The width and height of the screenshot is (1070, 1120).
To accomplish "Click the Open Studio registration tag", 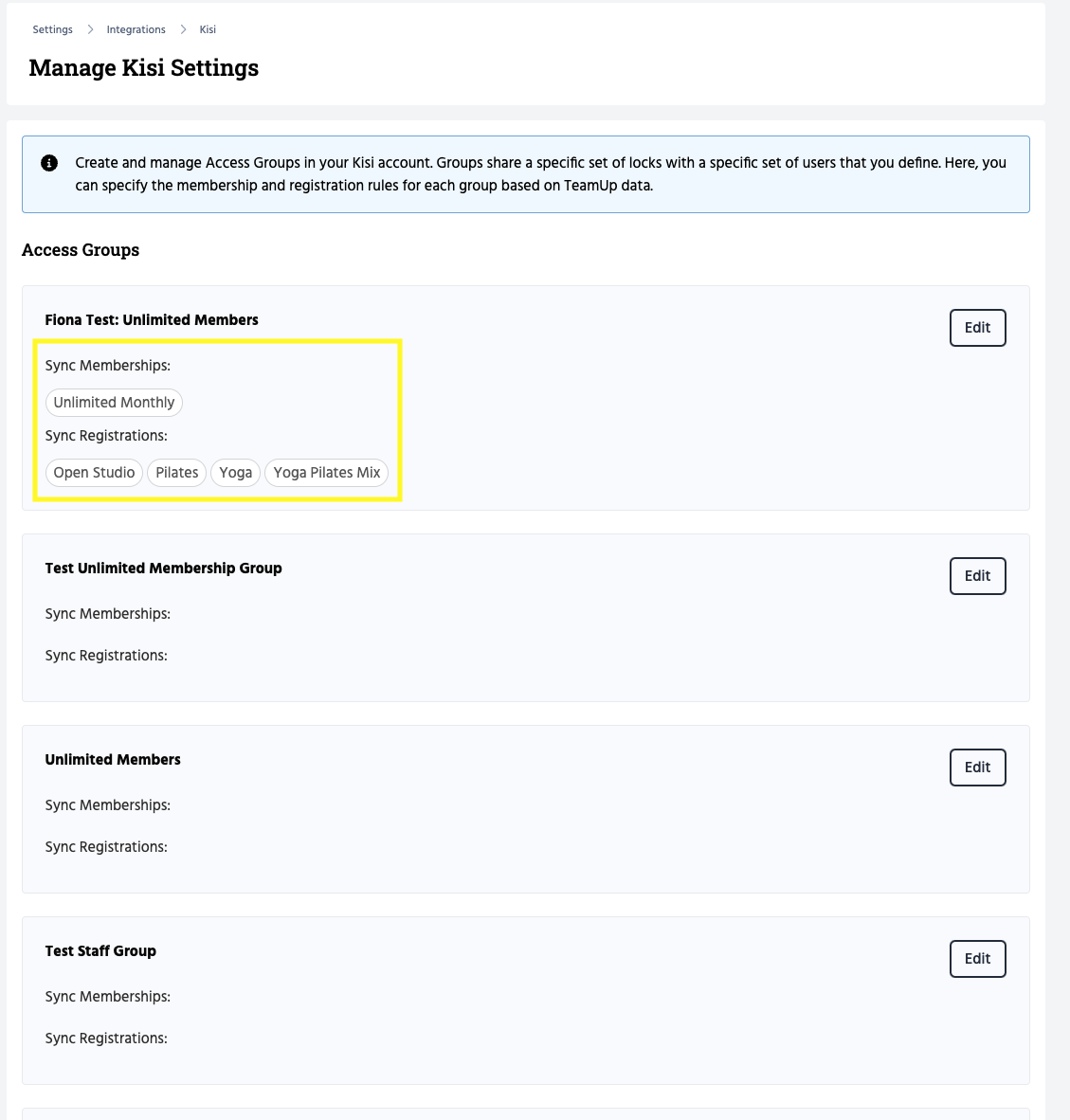I will (94, 473).
